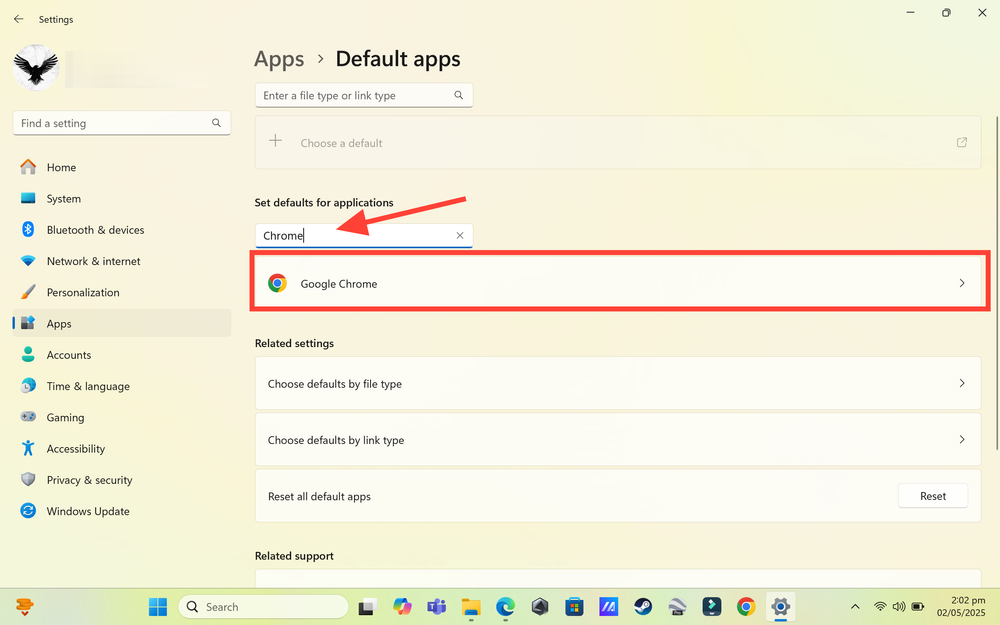Click chevron on 'Choose defaults by file type'
Viewport: 1000px width, 625px height.
click(962, 383)
